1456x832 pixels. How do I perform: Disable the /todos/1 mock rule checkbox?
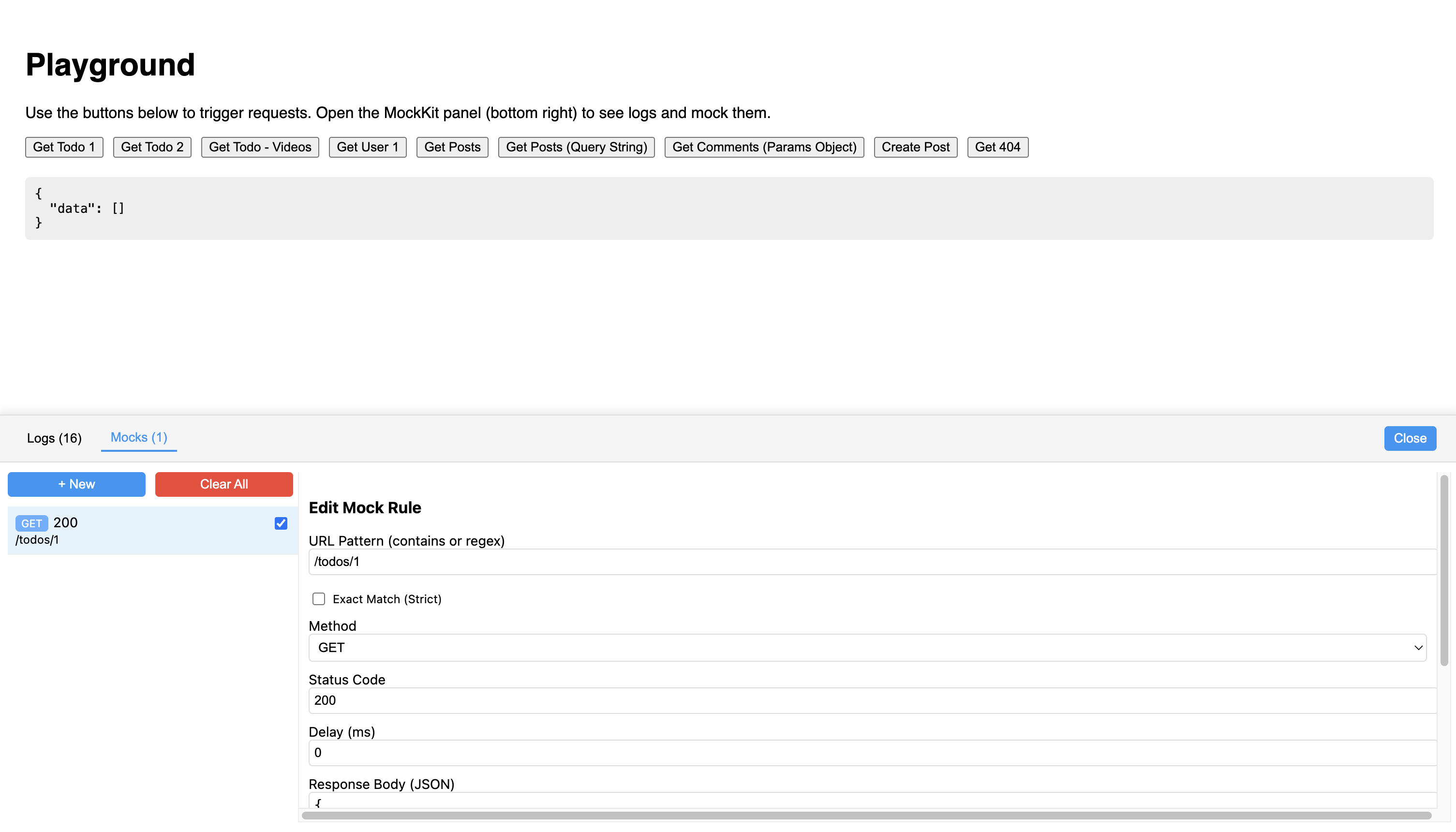pyautogui.click(x=281, y=523)
